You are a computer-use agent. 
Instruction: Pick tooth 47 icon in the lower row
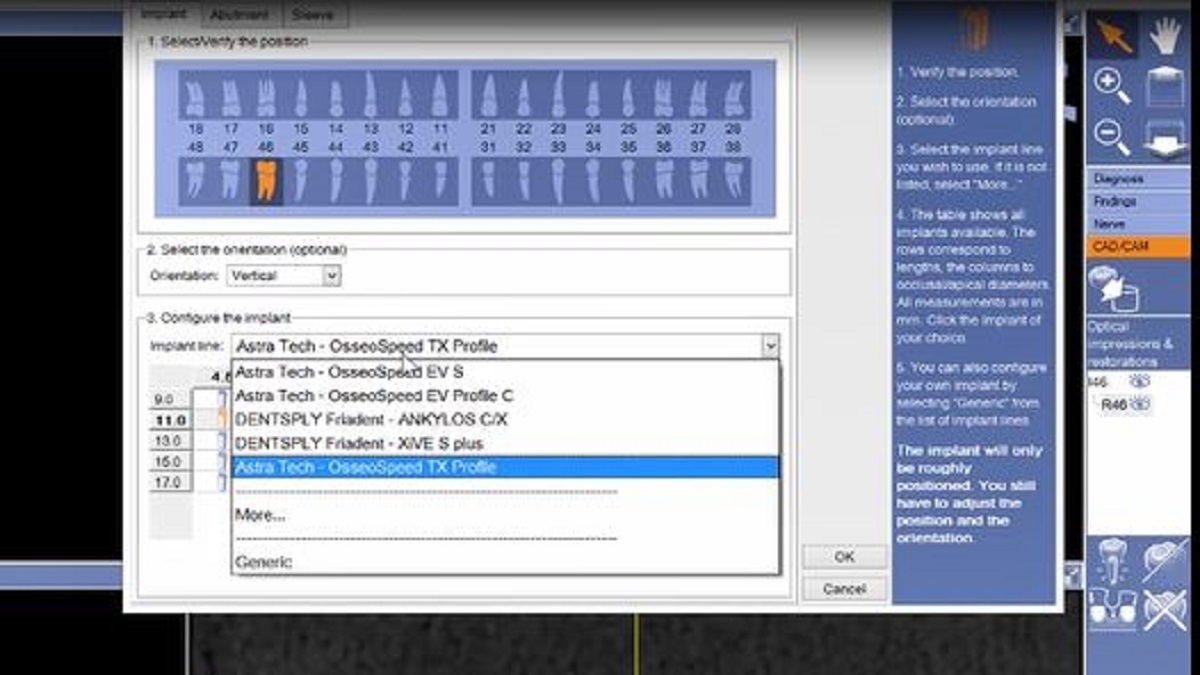pyautogui.click(x=231, y=179)
